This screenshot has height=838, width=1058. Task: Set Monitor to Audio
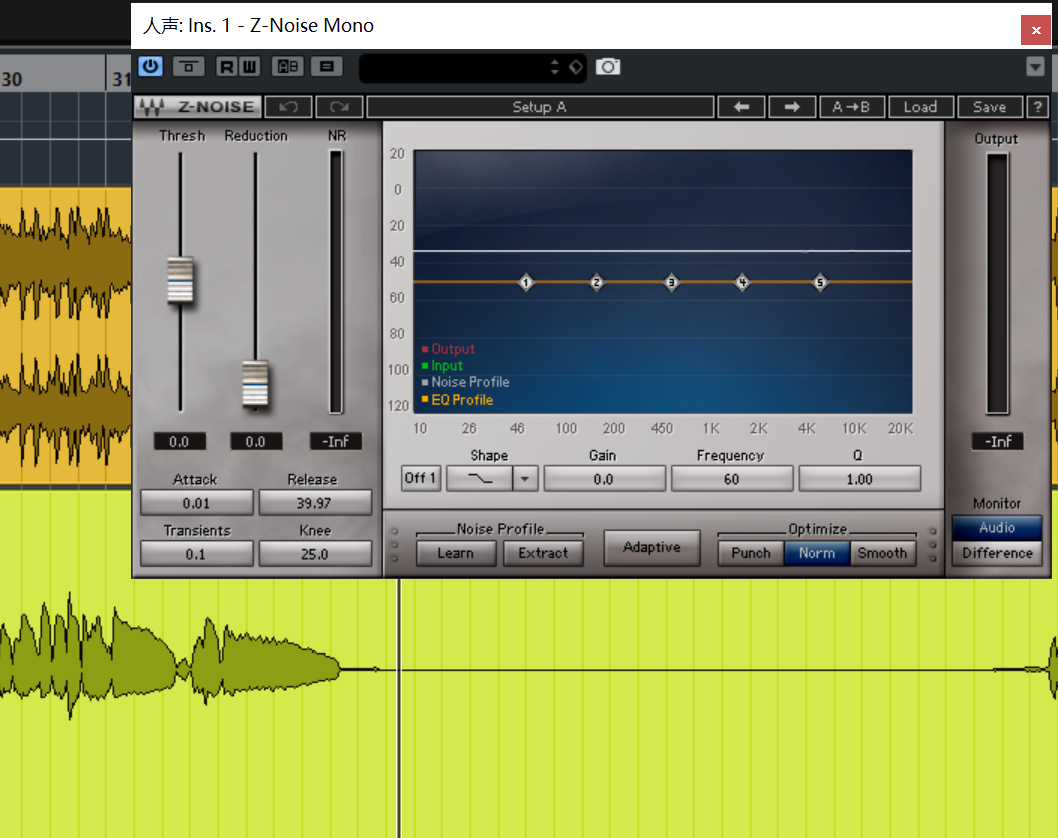[x=997, y=528]
